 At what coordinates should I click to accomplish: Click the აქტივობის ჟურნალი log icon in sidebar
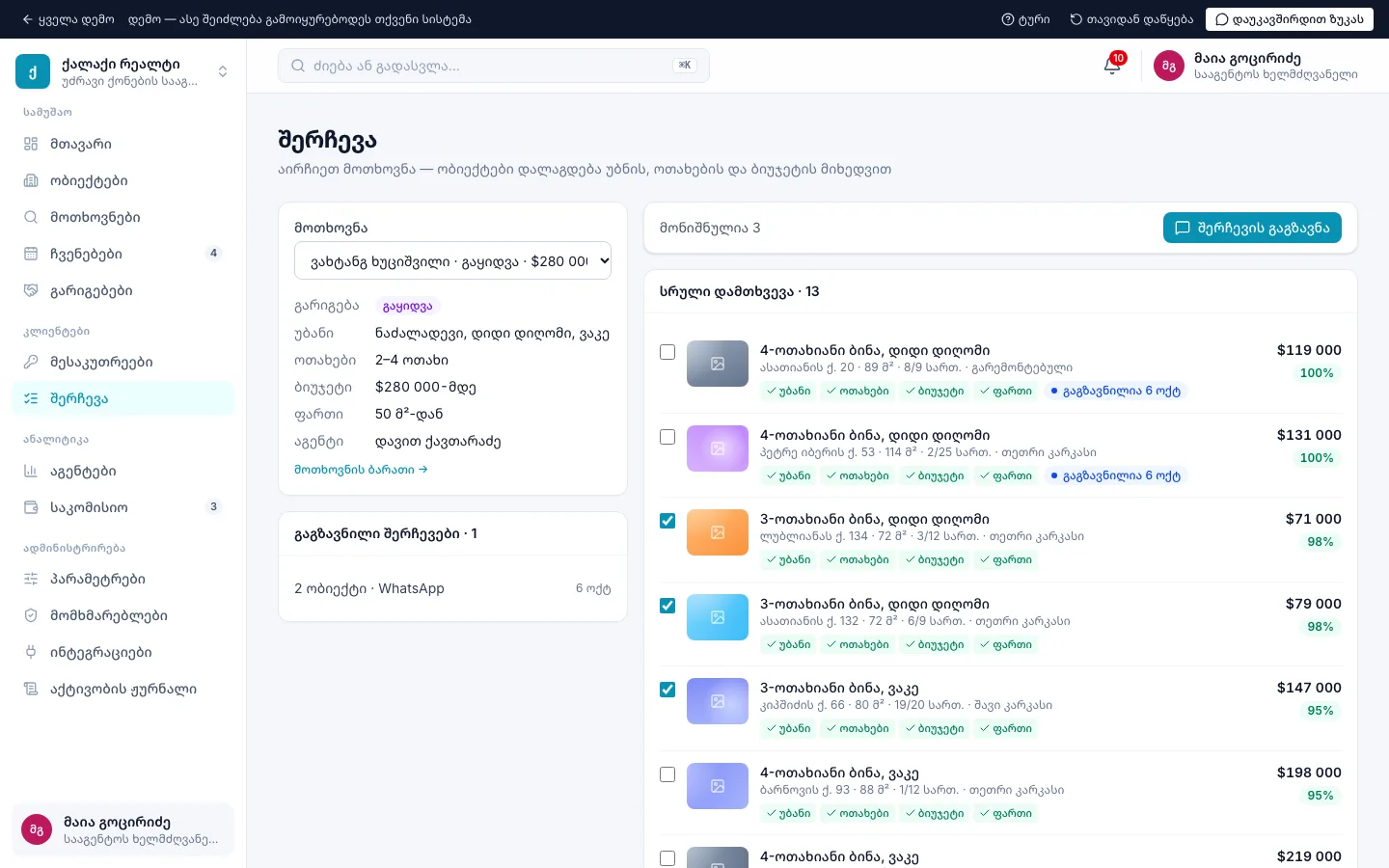point(31,689)
